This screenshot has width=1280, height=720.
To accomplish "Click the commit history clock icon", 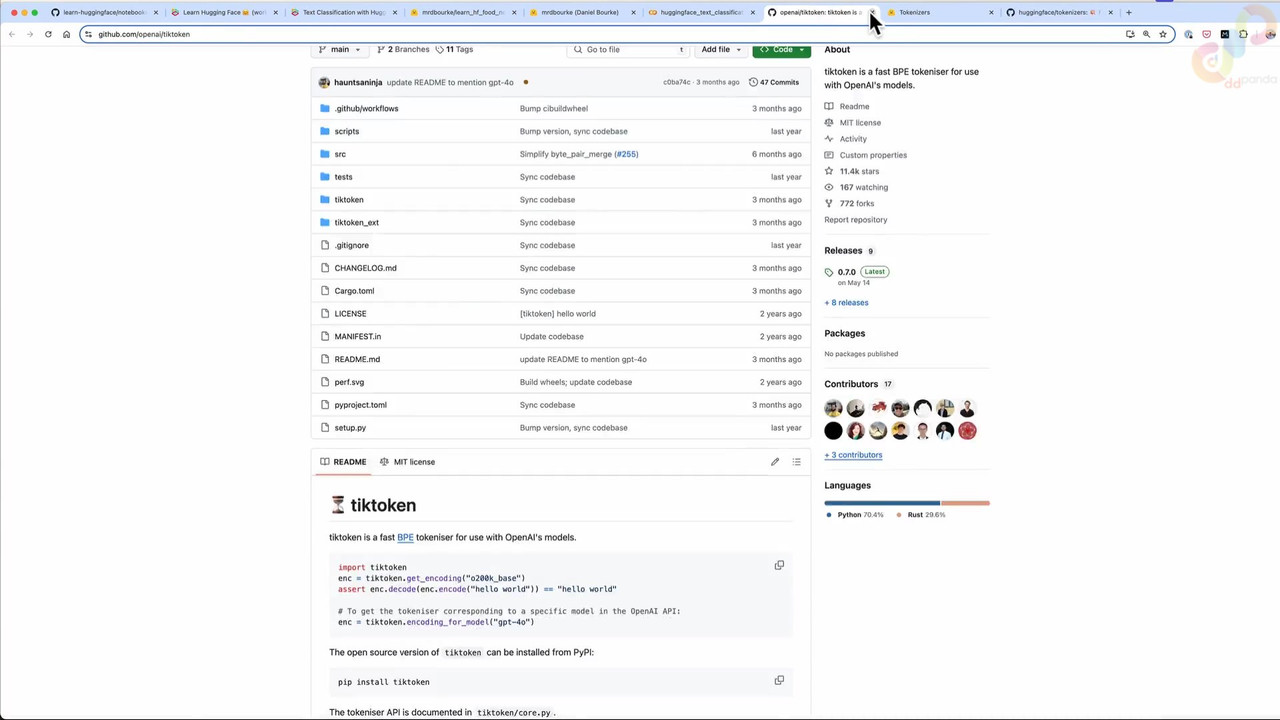I will tap(753, 82).
